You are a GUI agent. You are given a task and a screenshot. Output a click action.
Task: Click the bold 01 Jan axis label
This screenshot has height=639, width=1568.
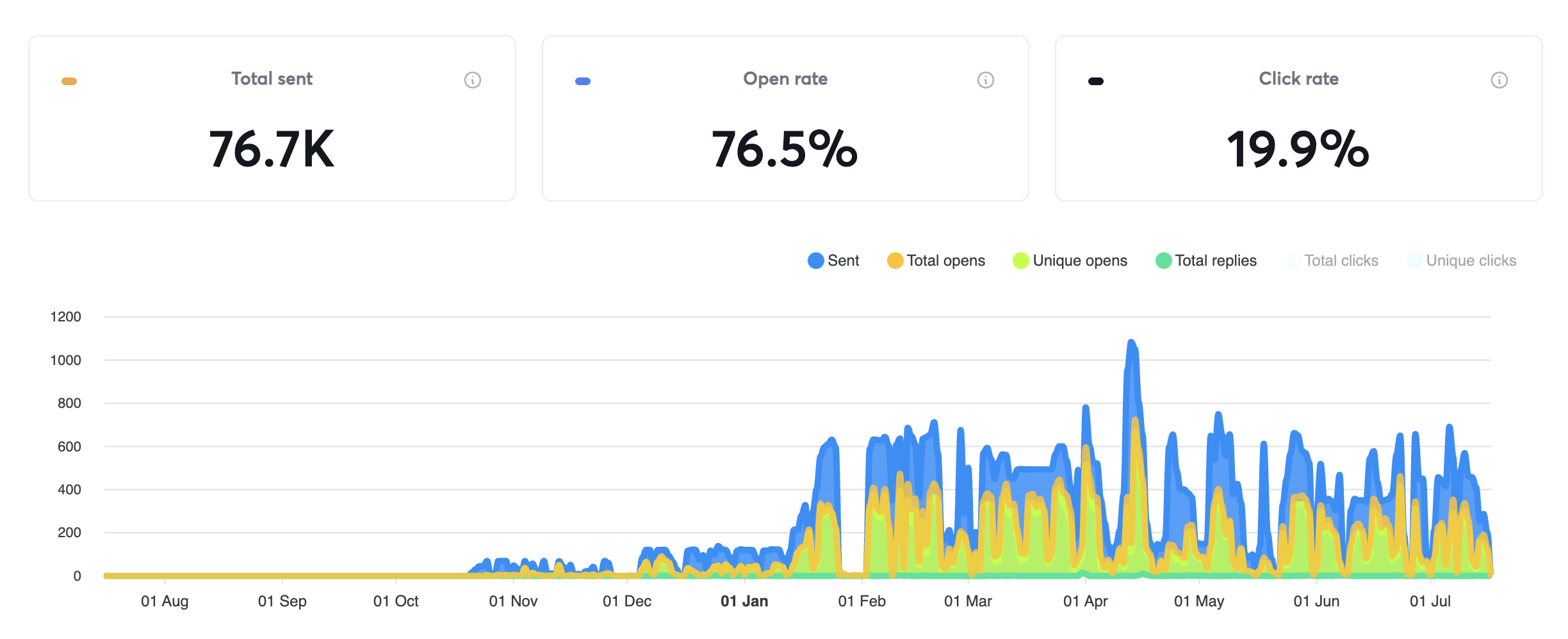click(x=745, y=601)
